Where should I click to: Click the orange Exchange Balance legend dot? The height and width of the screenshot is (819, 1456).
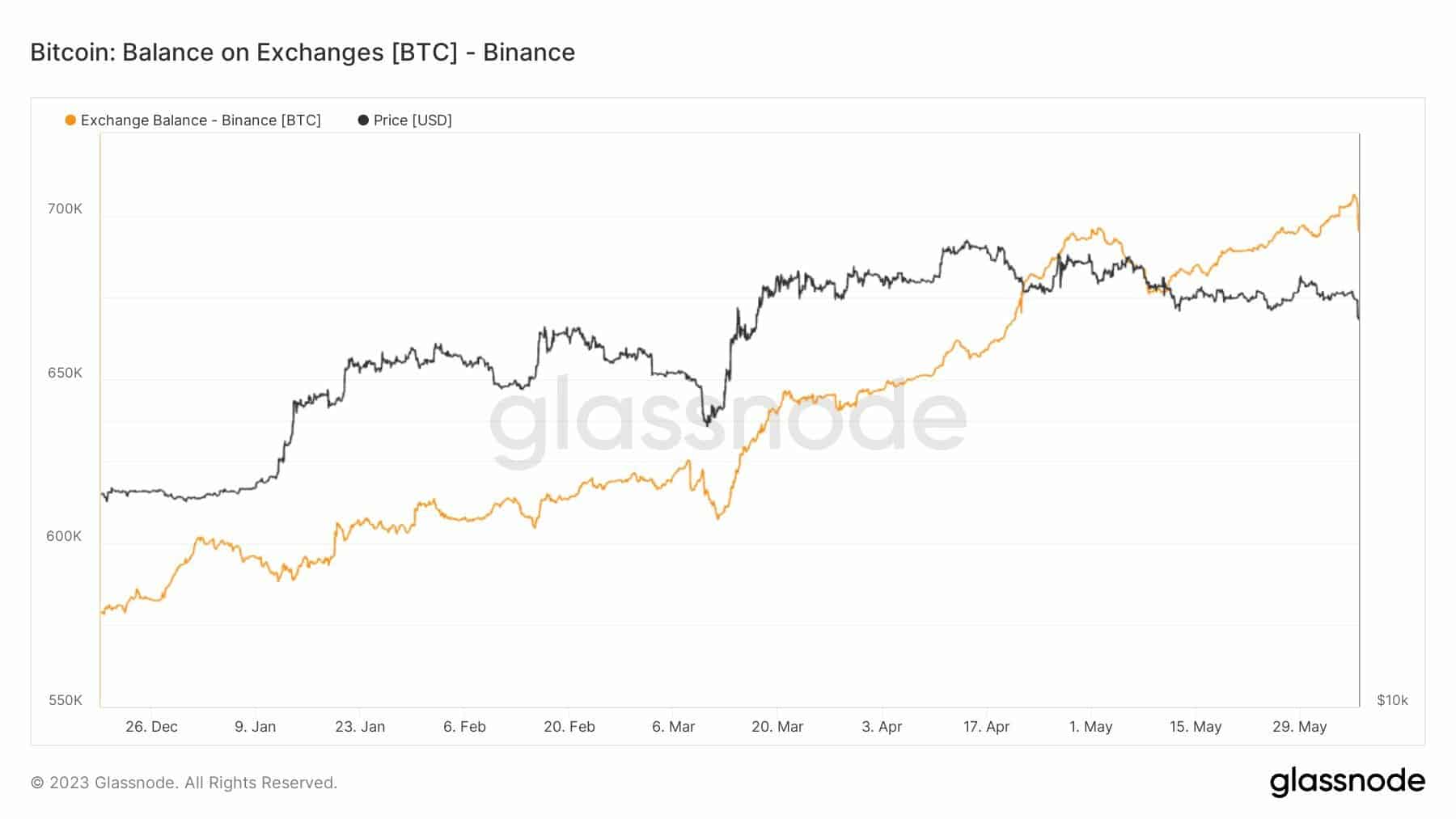click(70, 120)
